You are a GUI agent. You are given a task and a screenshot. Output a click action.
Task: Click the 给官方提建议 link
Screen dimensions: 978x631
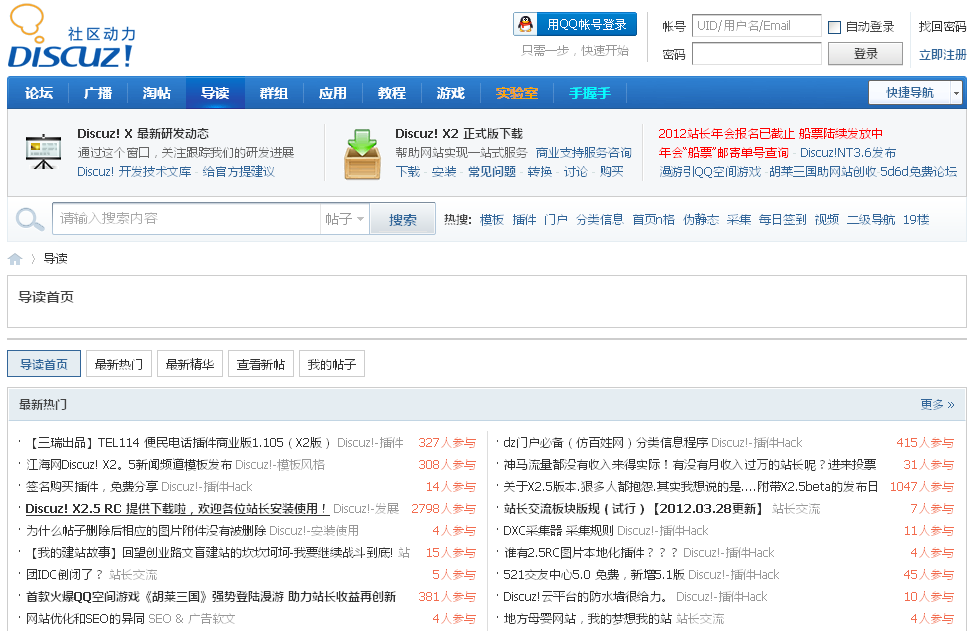238,171
